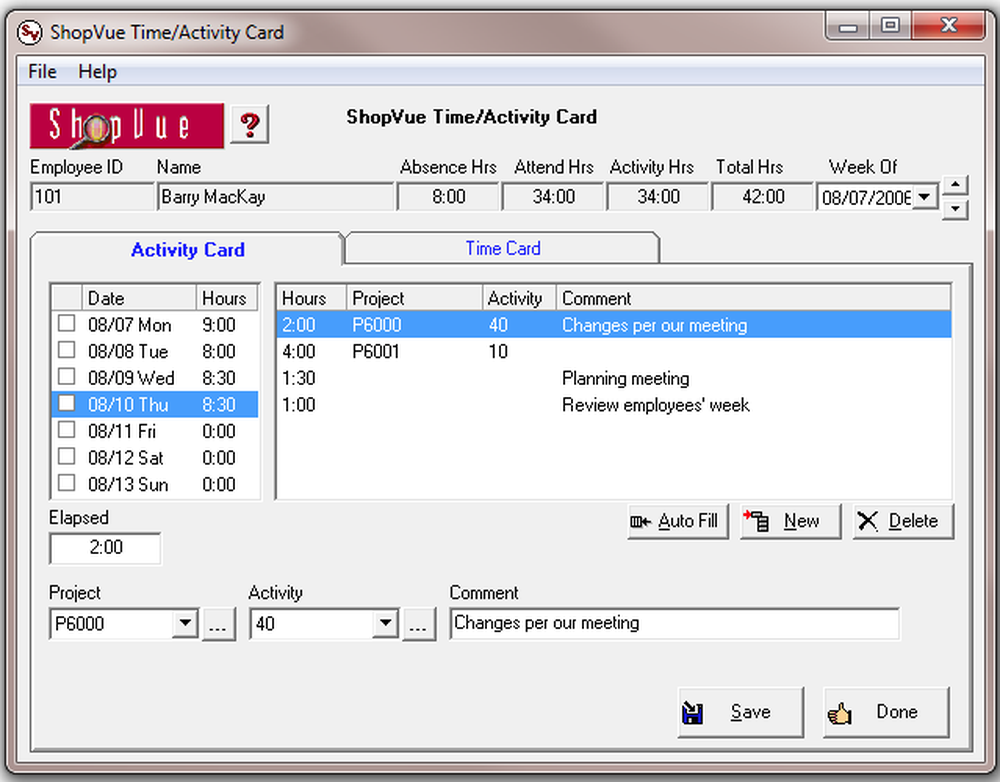Click the Project column header

click(414, 298)
